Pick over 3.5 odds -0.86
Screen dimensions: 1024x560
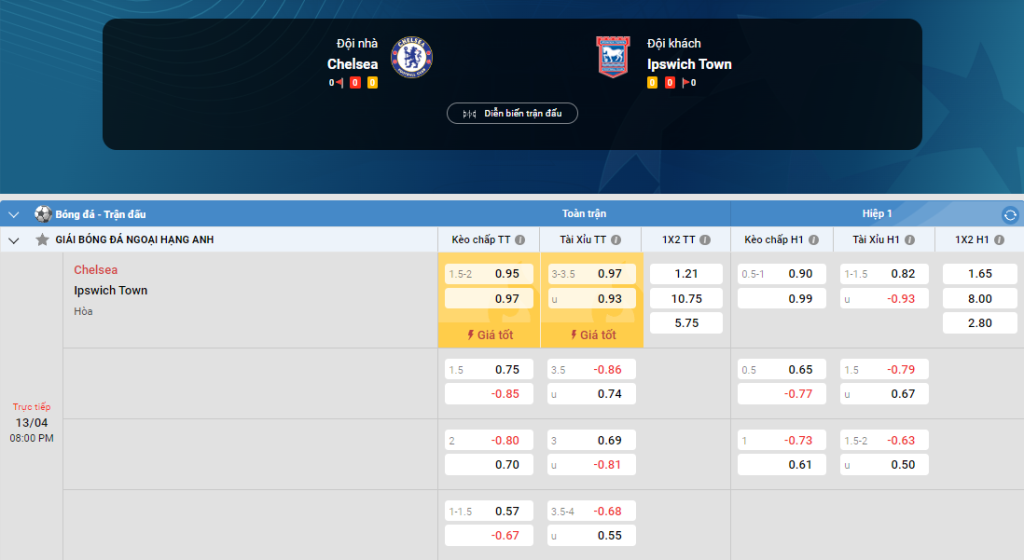592,369
